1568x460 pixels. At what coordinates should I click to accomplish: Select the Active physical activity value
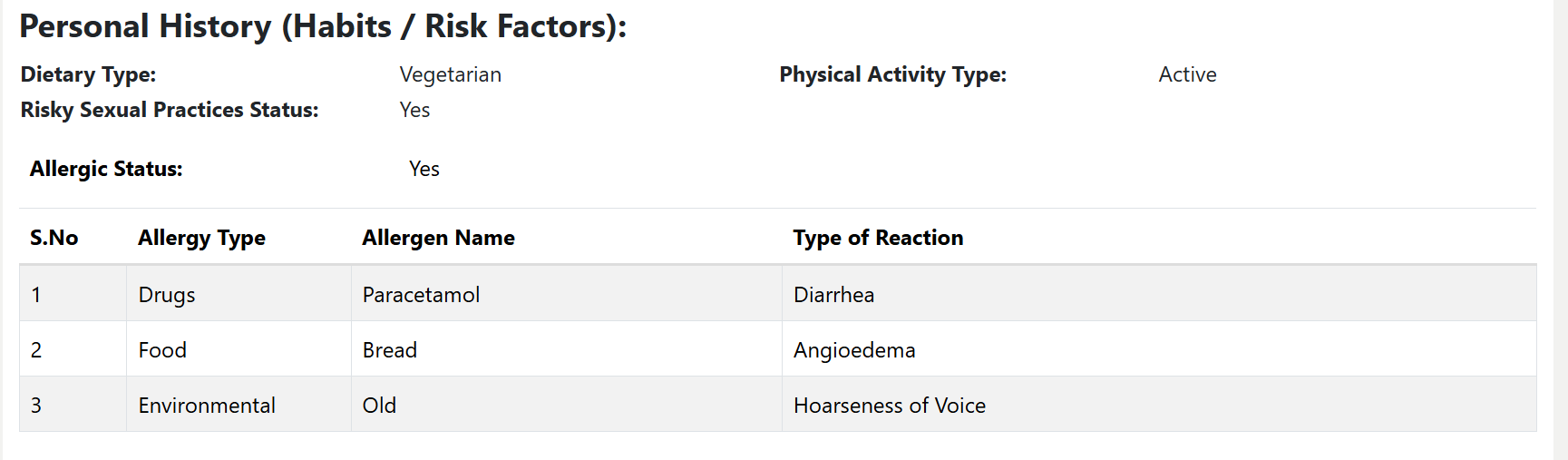[x=1187, y=74]
